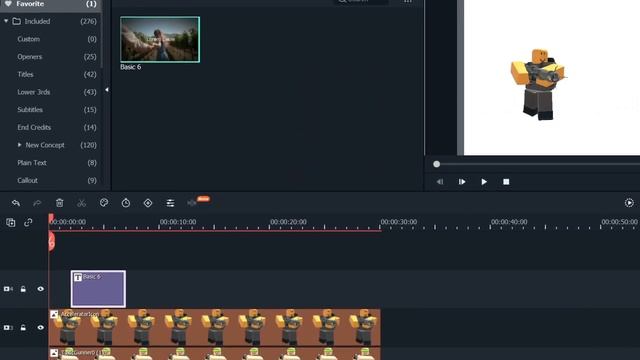Collapse the left category panel arrow
640x360 pixels.
pos(107,89)
